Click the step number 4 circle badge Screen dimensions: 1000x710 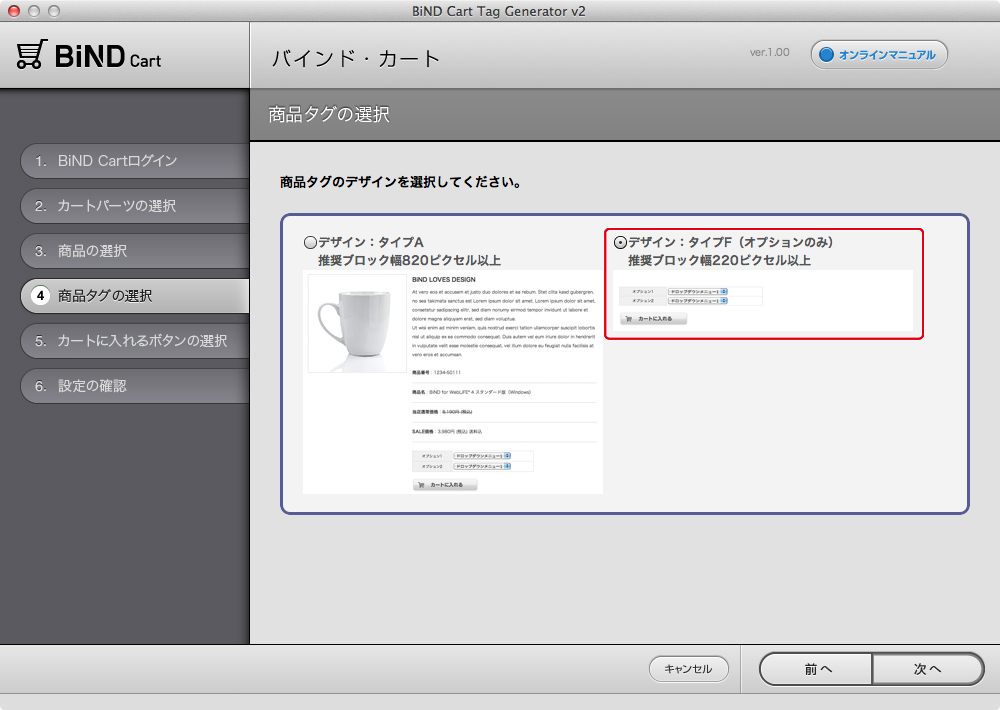[40, 296]
